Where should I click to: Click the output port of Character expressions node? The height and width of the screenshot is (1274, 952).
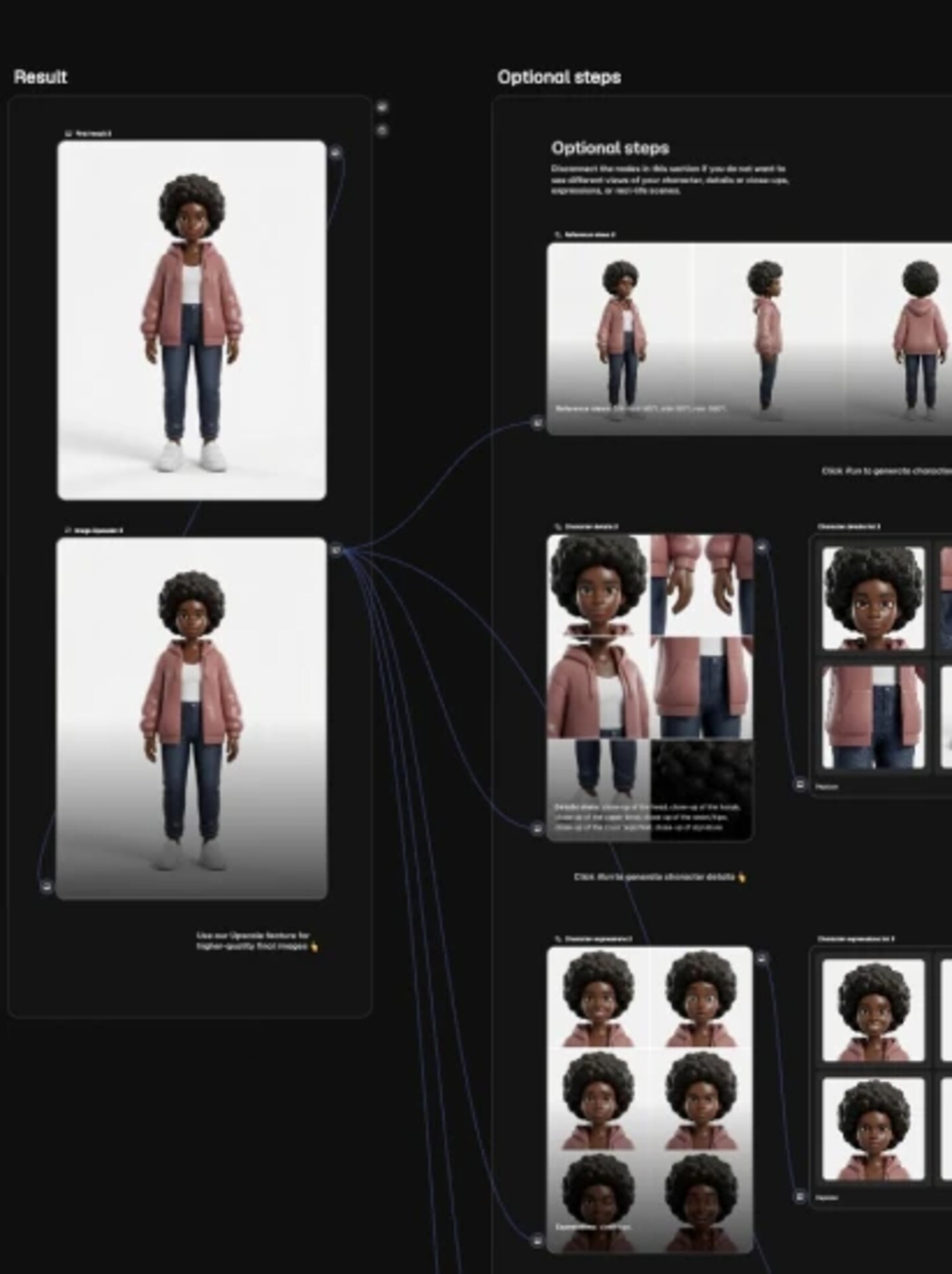[x=762, y=958]
